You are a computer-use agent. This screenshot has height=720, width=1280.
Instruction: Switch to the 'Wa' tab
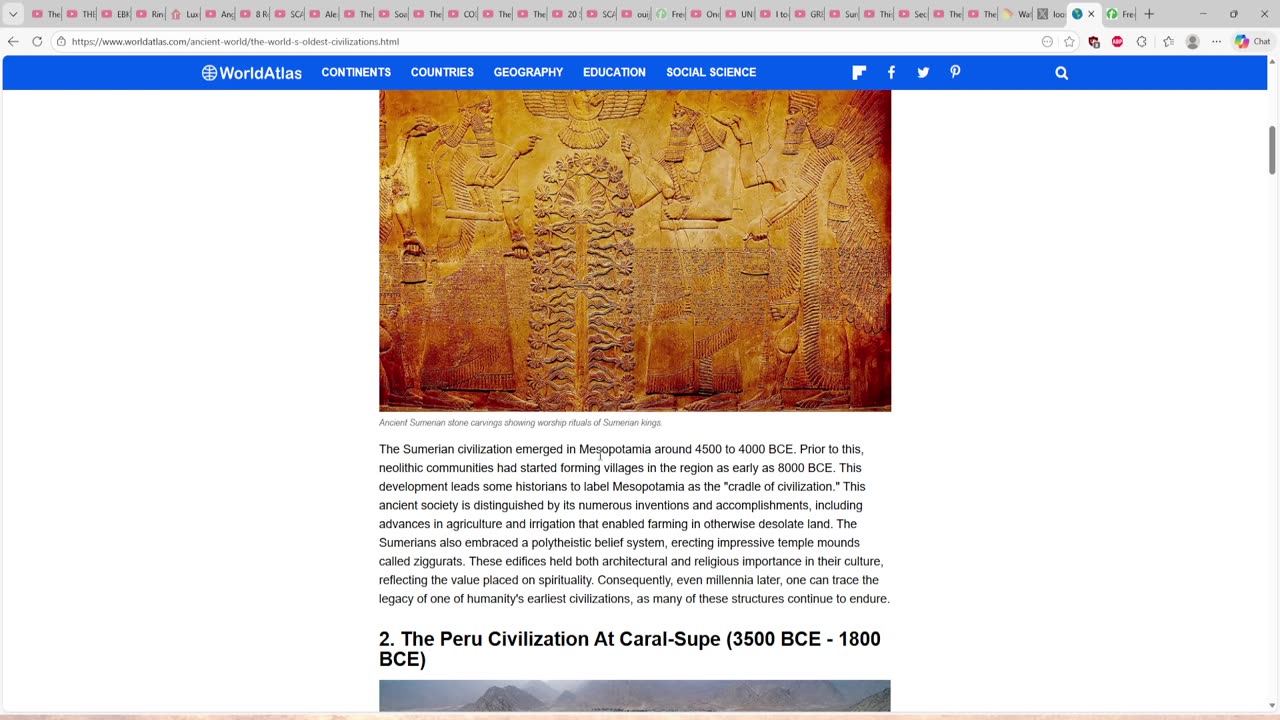1017,14
